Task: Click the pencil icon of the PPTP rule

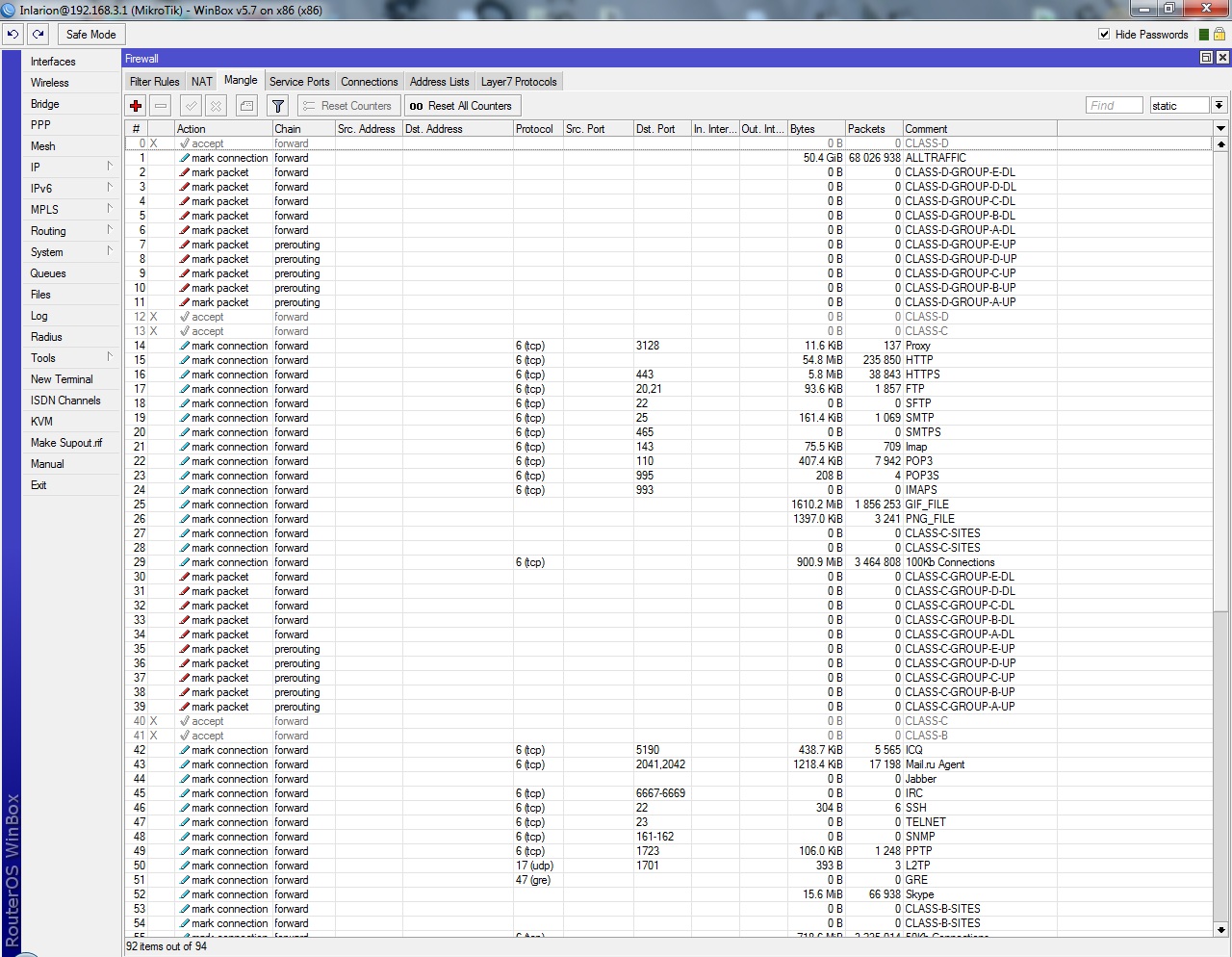Action: [184, 851]
